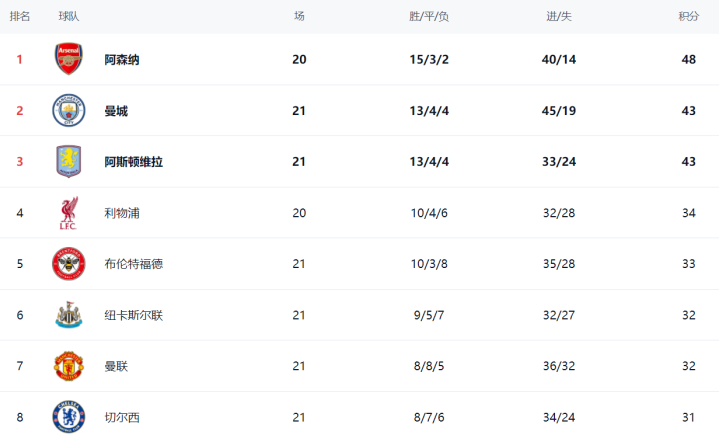719x435 pixels.
Task: Click the 胜/平/负 column header
Action: (x=429, y=16)
